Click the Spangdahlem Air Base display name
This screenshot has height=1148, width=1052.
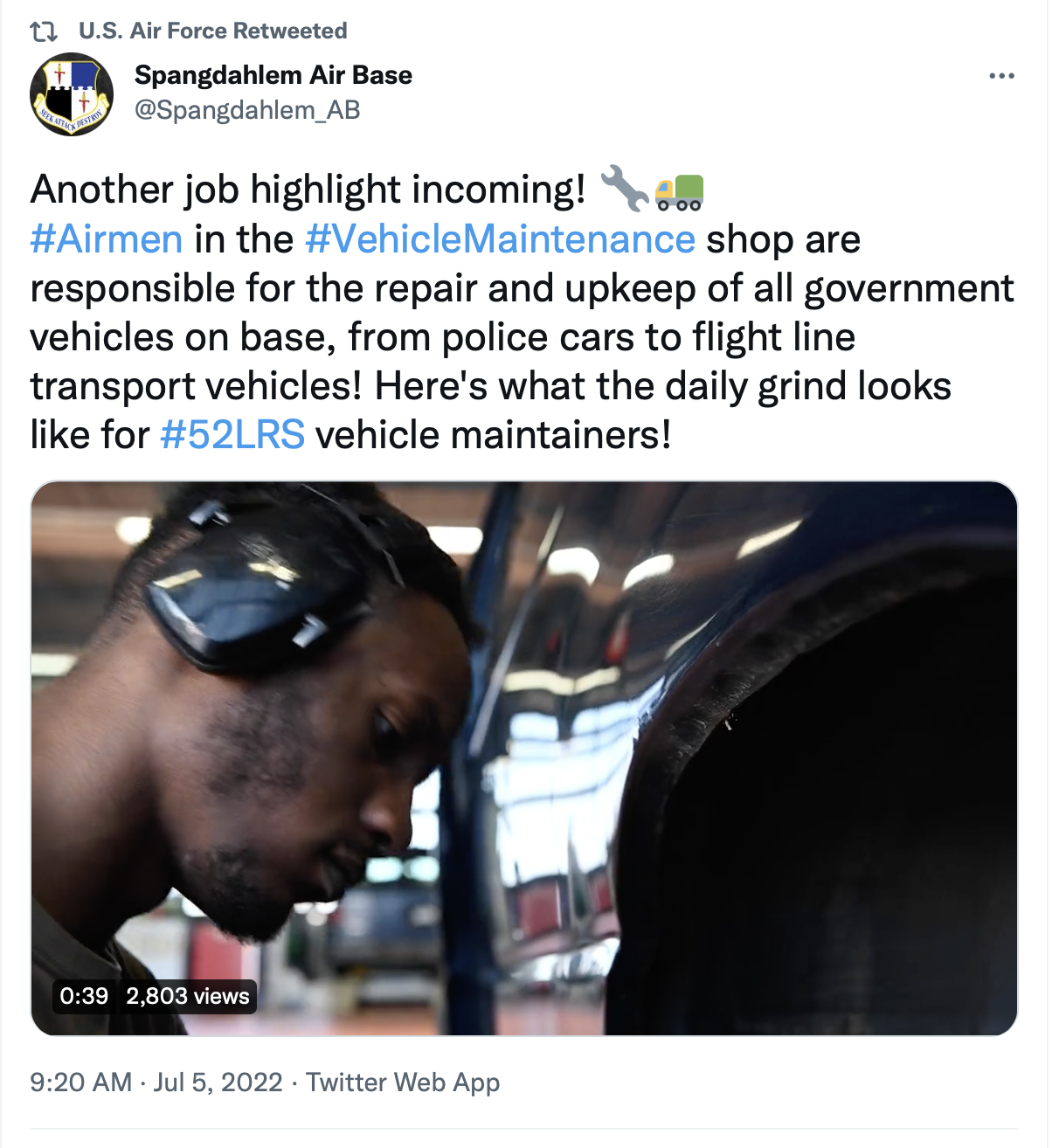tap(273, 75)
